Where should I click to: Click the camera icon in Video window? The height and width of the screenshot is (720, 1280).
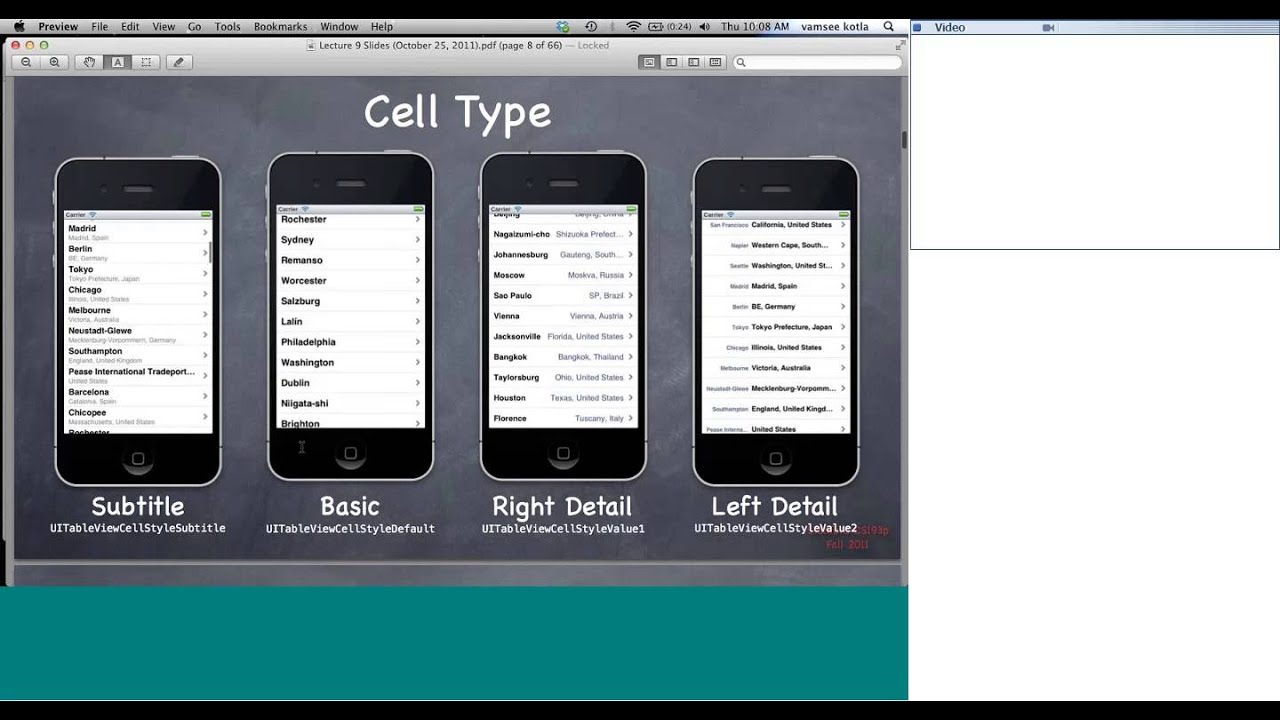coord(1048,28)
